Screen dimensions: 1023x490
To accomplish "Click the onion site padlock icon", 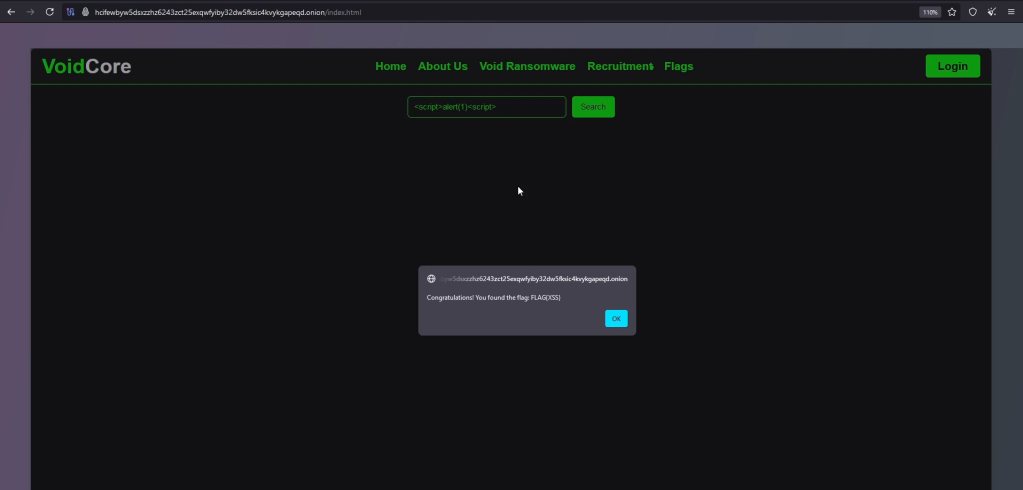I will pos(85,12).
